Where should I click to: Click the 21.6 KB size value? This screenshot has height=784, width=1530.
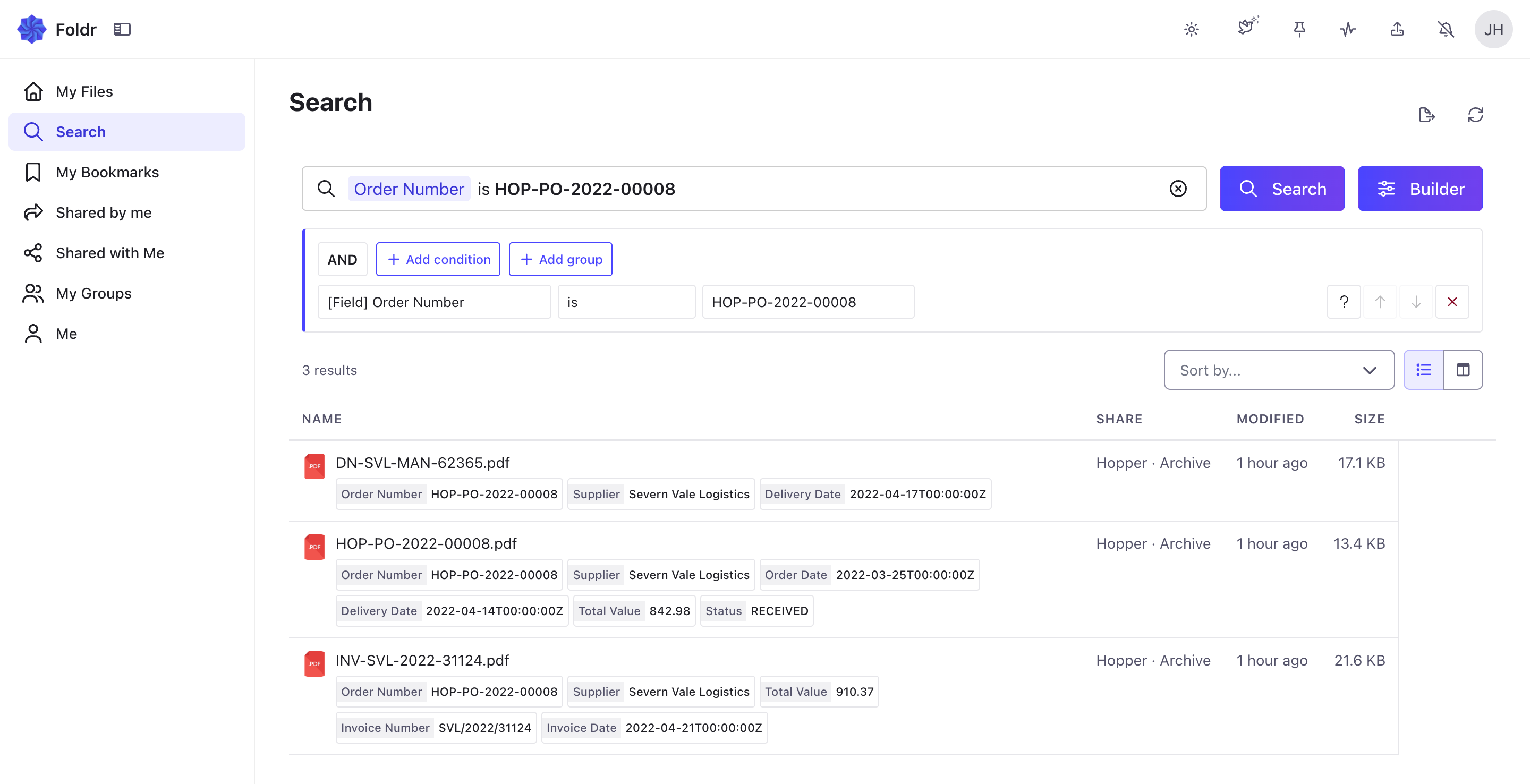pyautogui.click(x=1359, y=660)
